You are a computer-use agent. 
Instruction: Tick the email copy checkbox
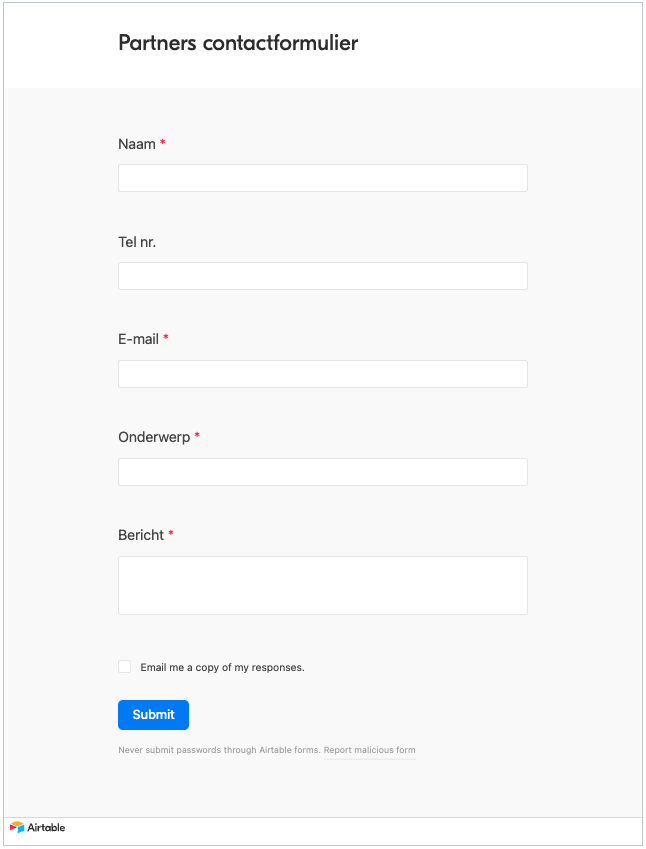[x=125, y=667]
